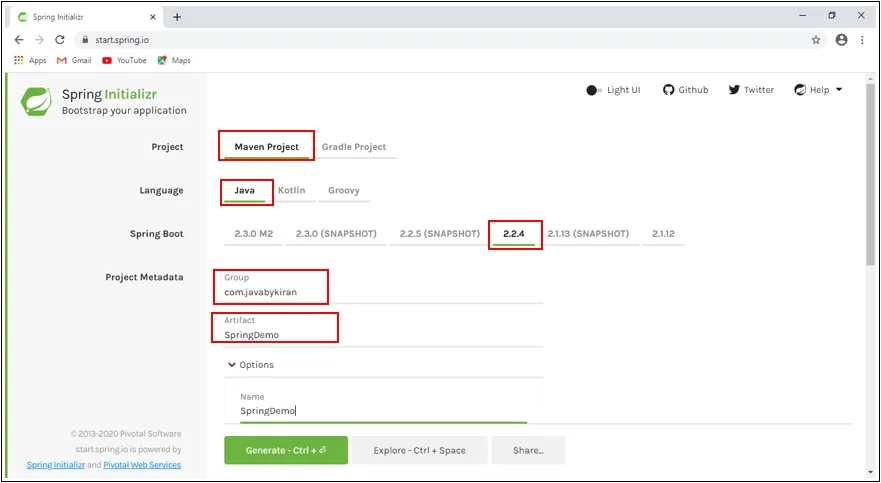Click the Spring Initializr leaf logo
Image resolution: width=881 pixels, height=483 pixels.
pyautogui.click(x=37, y=101)
